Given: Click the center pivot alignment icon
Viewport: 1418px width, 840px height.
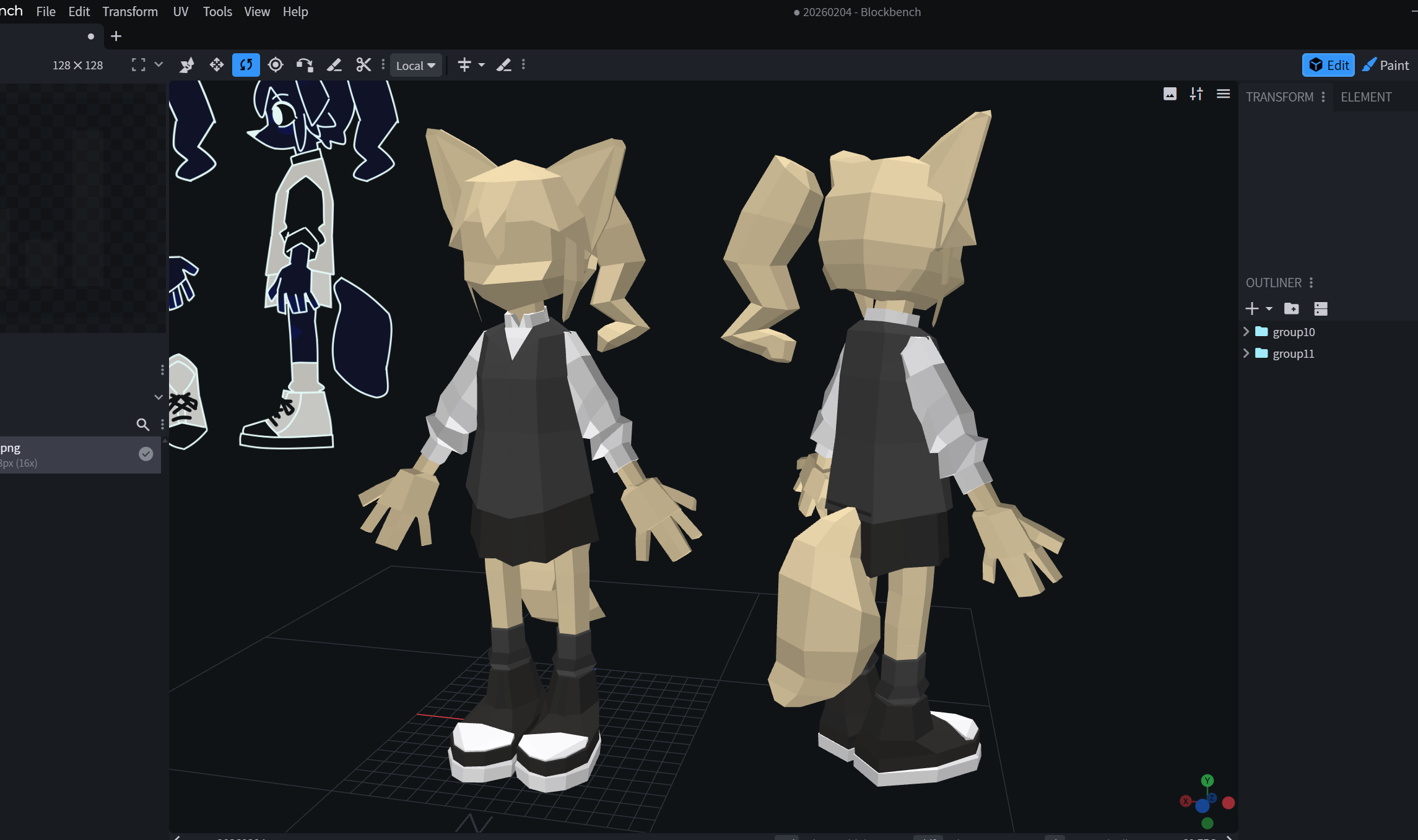Looking at the screenshot, I should coord(464,65).
